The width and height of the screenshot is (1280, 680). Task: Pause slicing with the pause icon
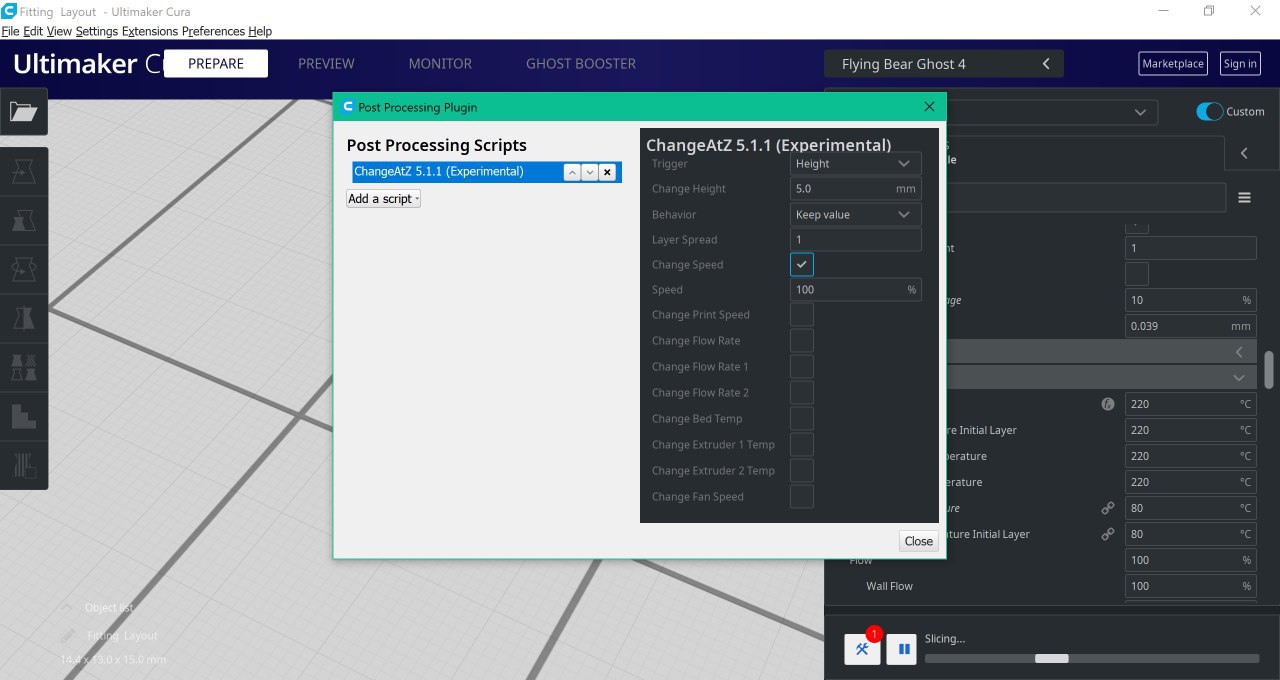(x=904, y=649)
